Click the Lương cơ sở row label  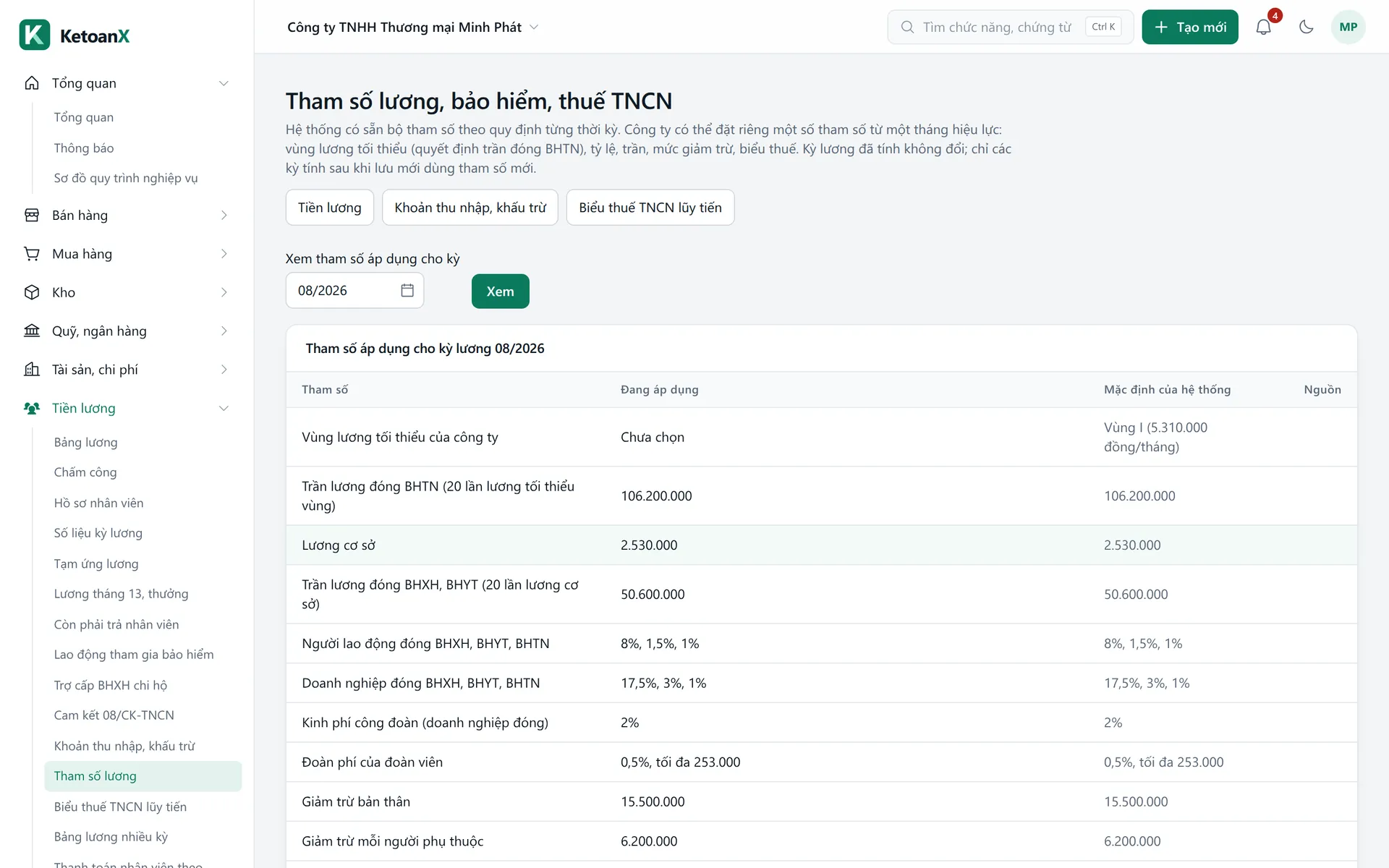[x=339, y=545]
